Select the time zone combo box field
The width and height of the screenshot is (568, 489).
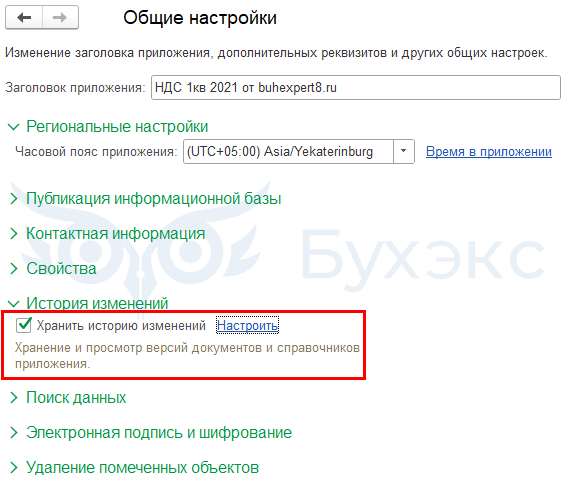(x=298, y=151)
